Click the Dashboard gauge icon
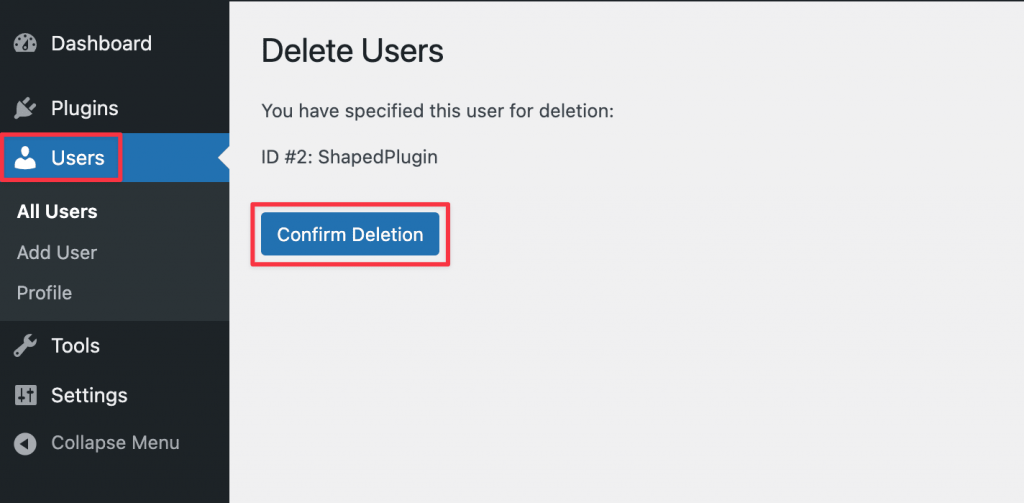 25,44
